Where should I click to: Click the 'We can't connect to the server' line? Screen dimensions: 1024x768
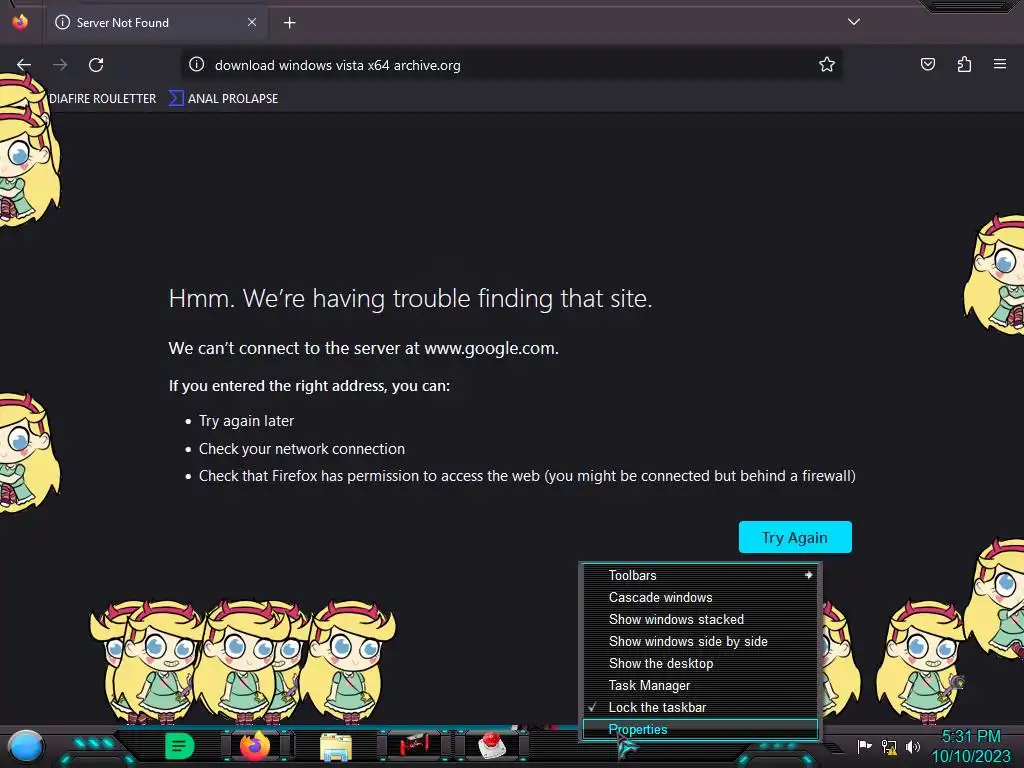(x=364, y=348)
